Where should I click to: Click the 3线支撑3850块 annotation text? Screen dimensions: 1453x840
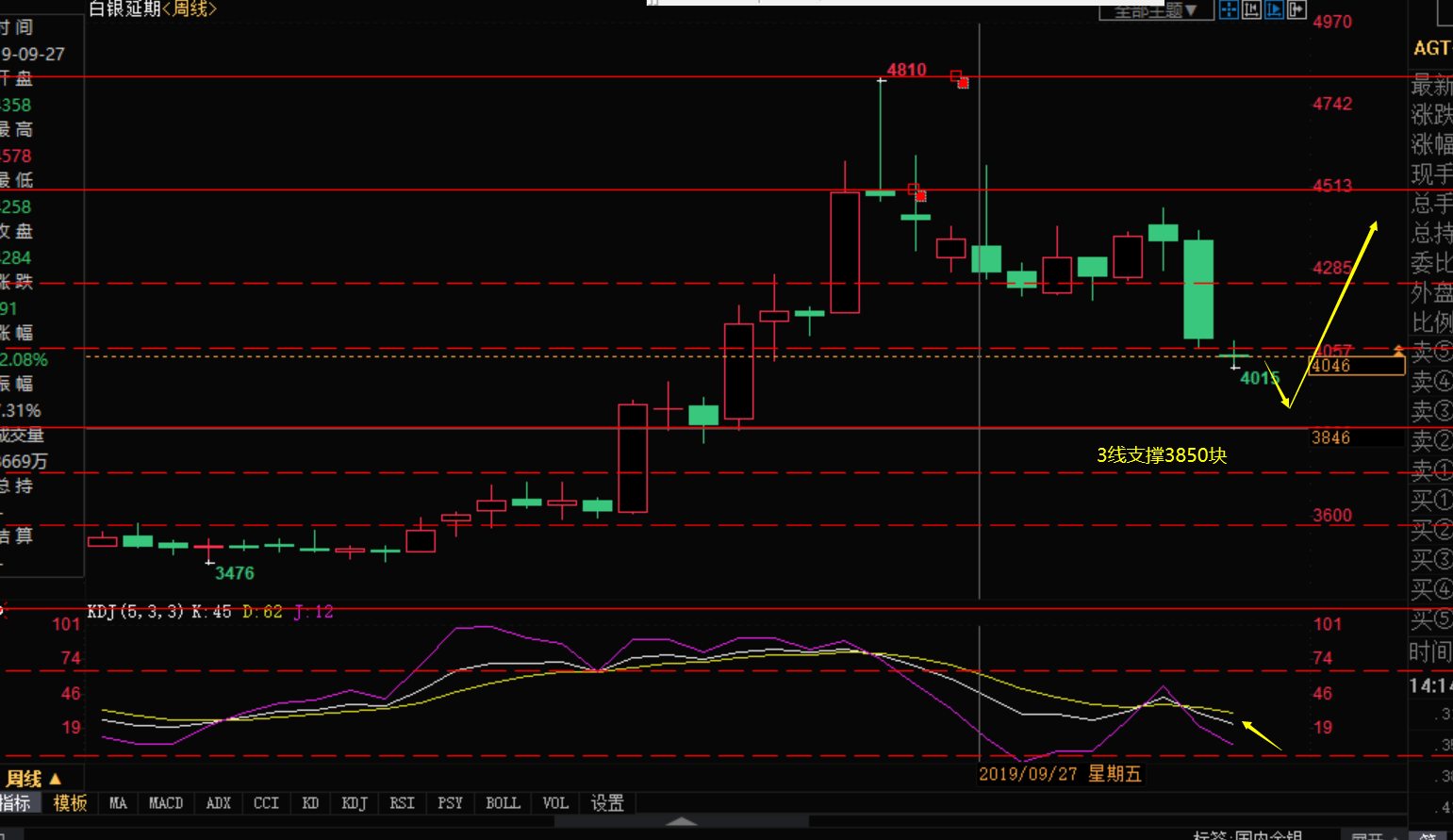[x=1162, y=455]
